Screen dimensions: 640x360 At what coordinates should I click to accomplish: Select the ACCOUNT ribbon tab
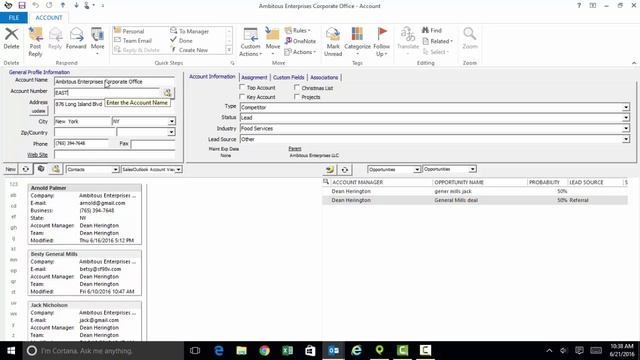[x=49, y=18]
